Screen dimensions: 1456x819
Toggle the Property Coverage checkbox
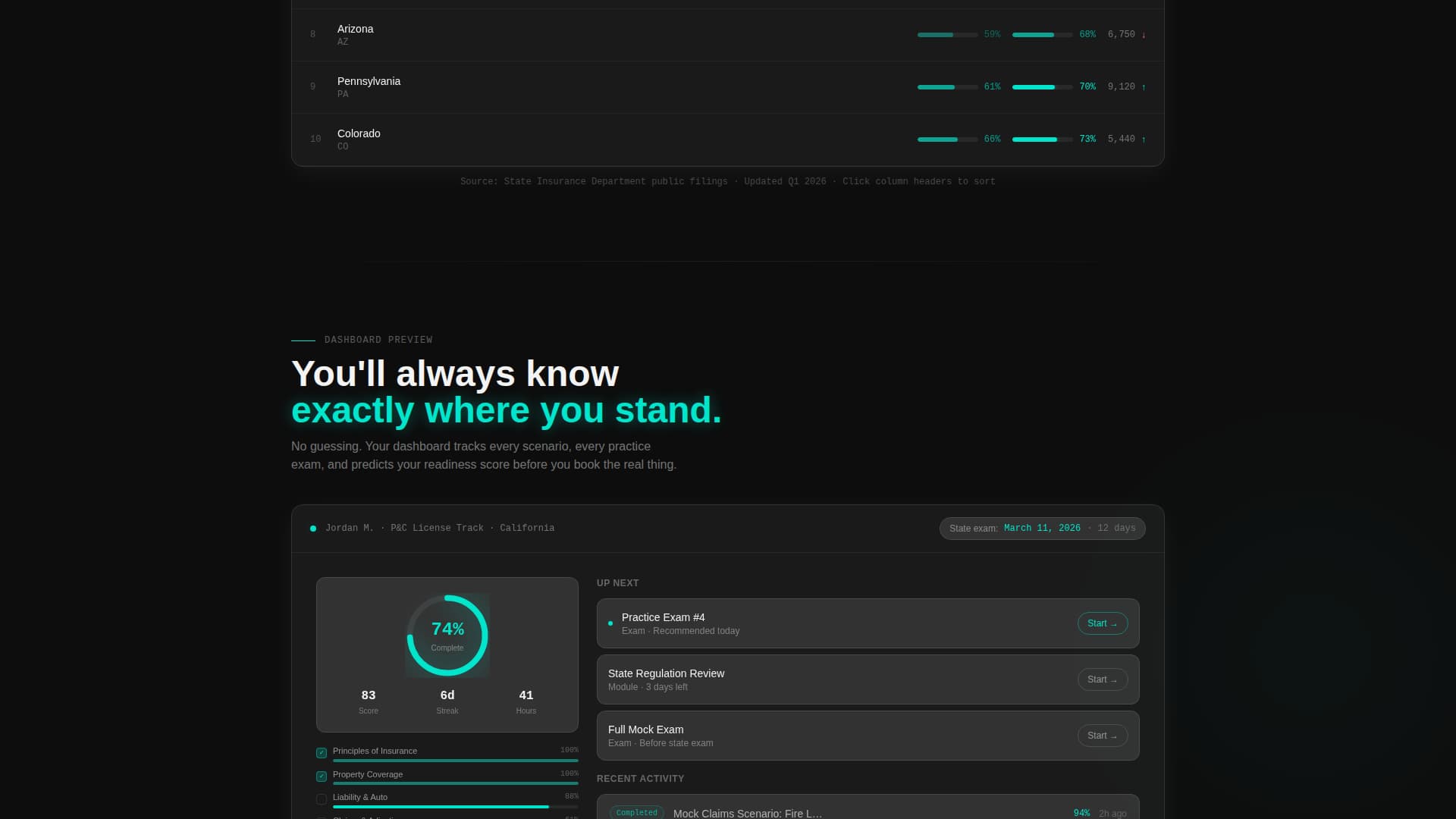pyautogui.click(x=322, y=777)
